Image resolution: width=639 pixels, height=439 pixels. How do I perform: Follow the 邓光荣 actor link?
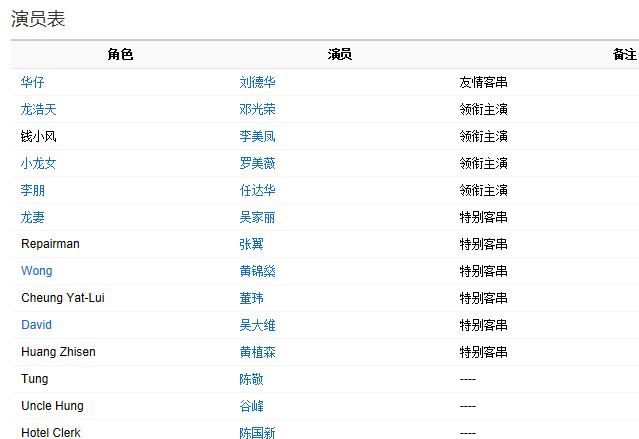257,109
